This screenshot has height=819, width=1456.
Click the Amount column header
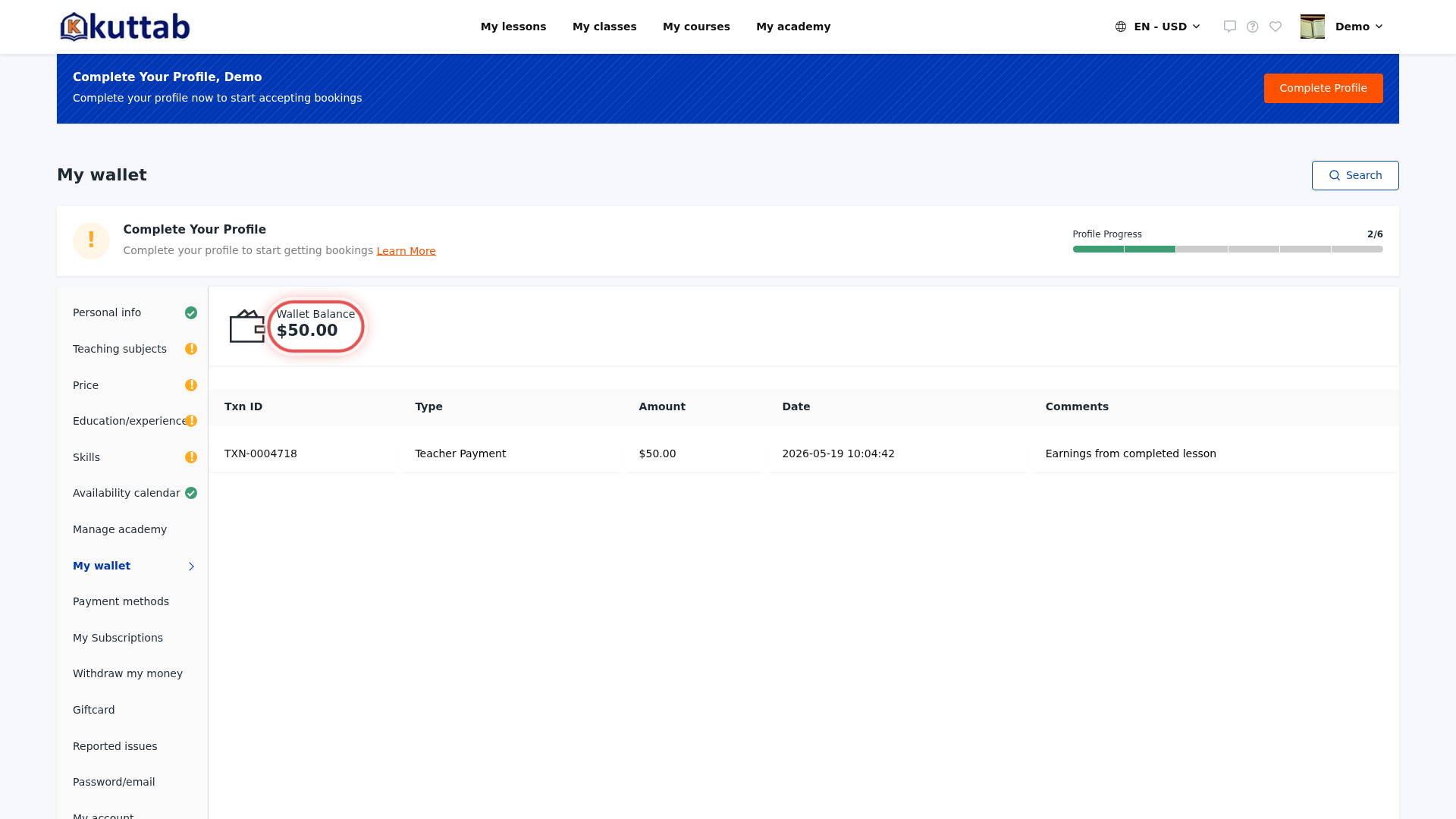click(x=662, y=406)
